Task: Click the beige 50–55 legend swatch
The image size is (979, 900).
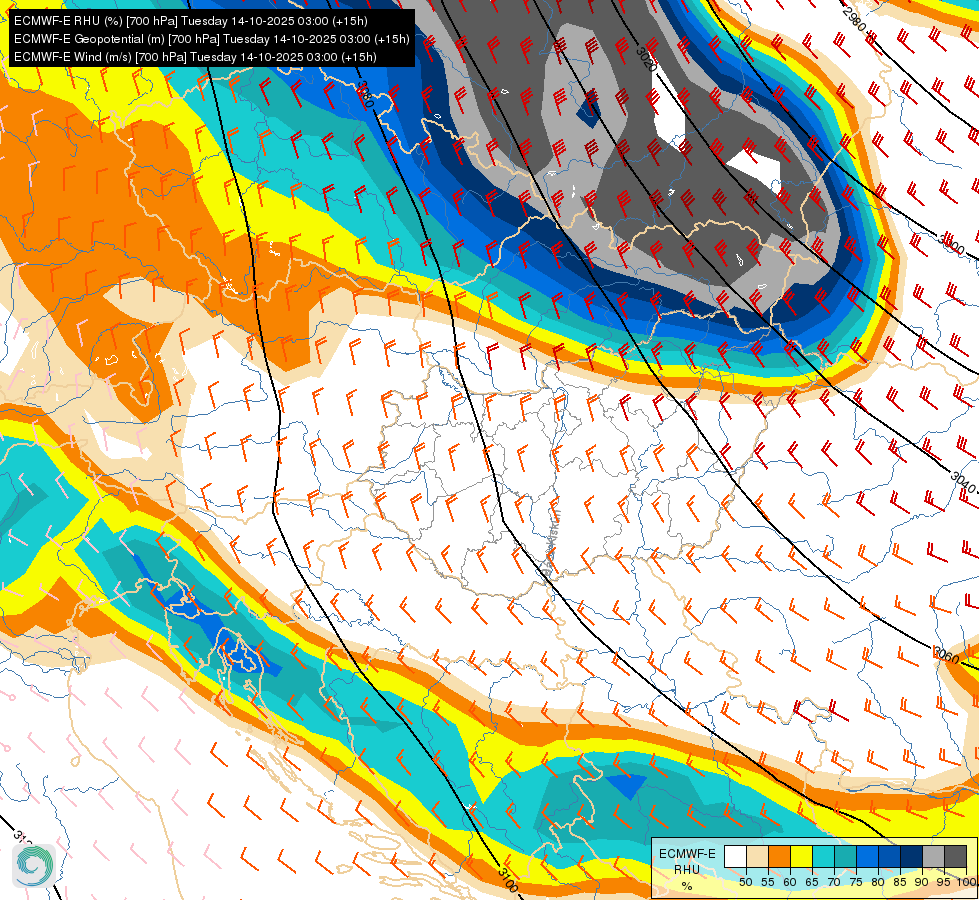Action: [x=757, y=856]
